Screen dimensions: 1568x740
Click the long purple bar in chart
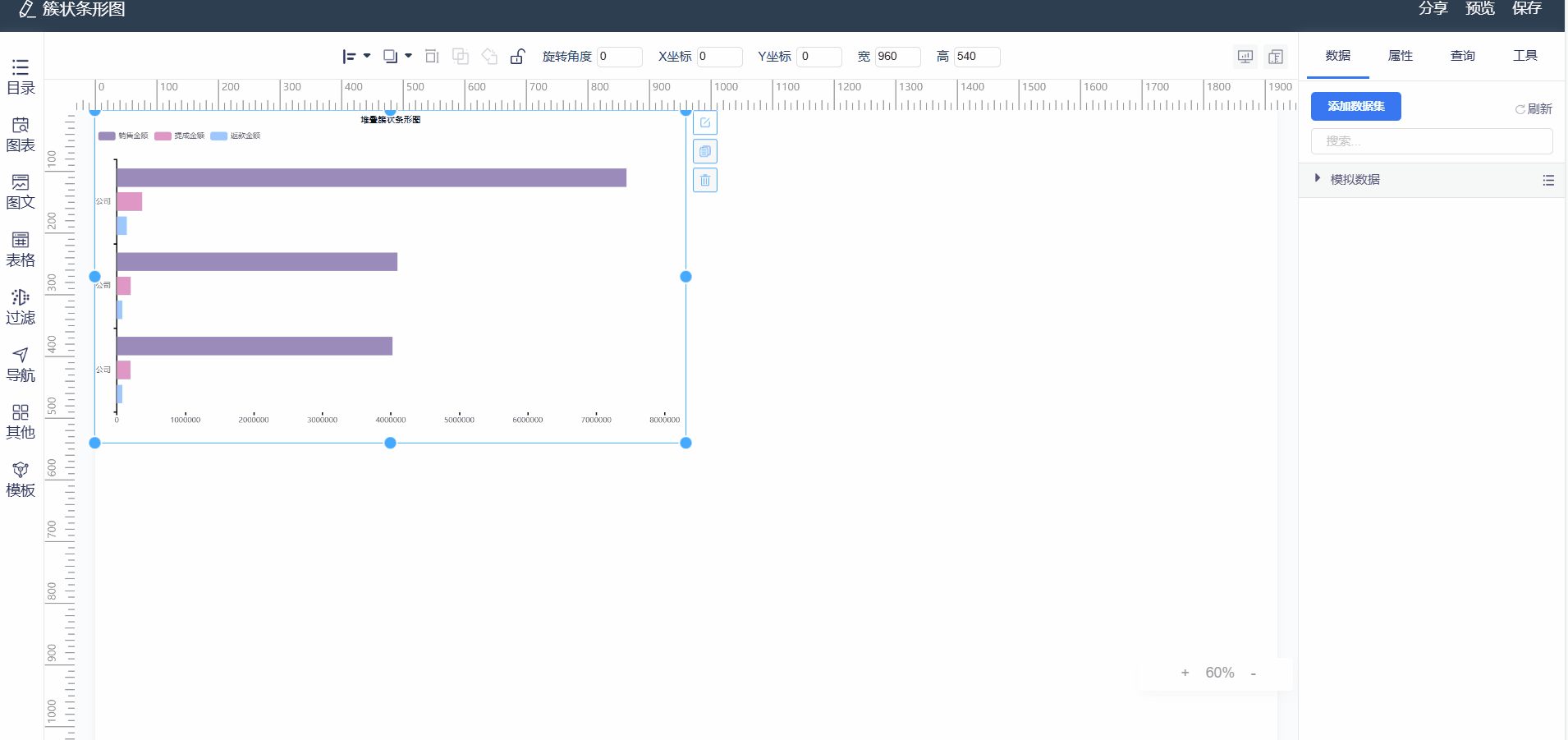(371, 177)
